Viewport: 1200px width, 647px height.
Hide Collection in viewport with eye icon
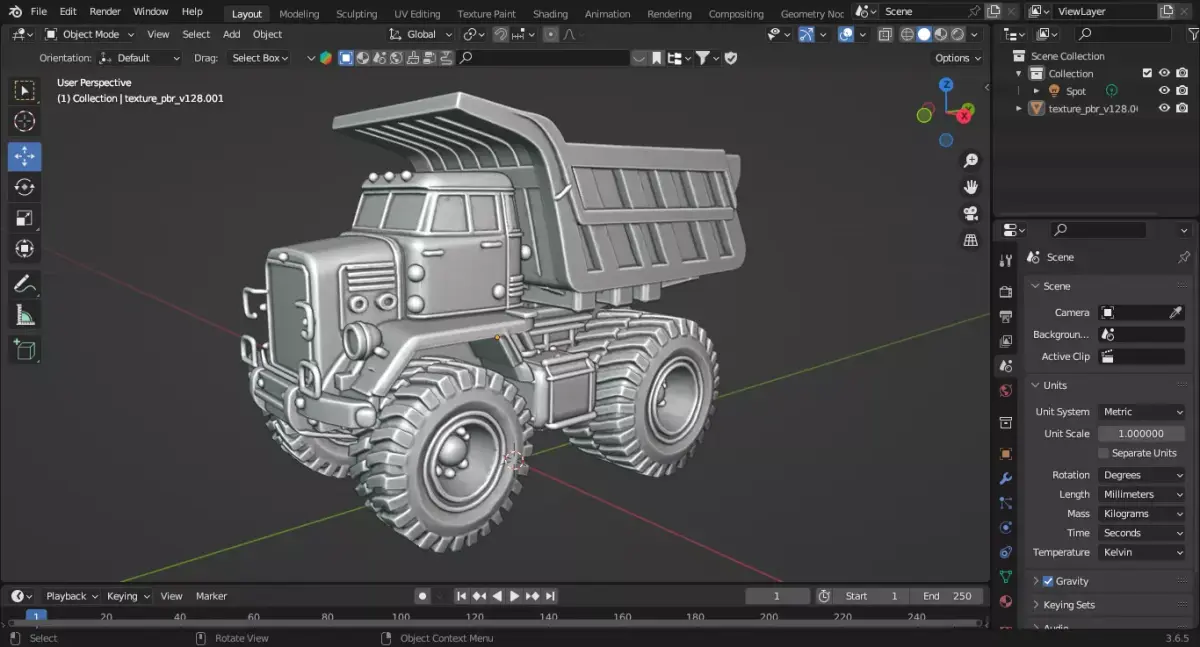(1164, 73)
